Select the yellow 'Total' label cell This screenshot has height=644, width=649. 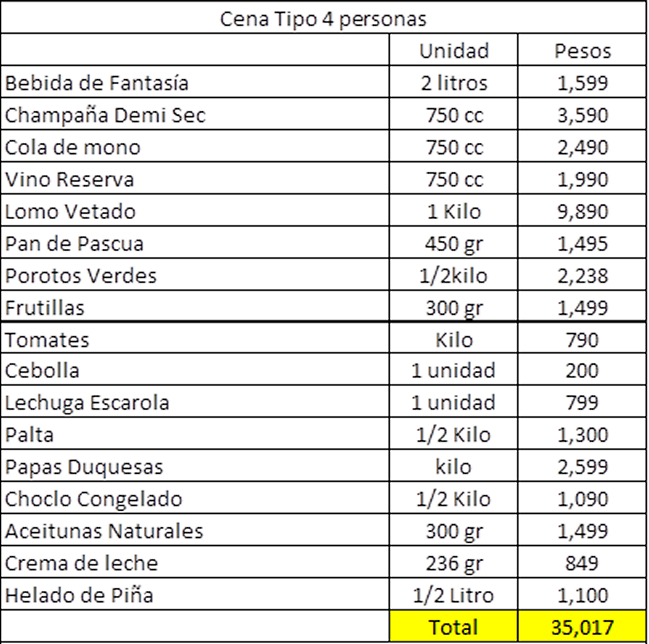click(453, 627)
